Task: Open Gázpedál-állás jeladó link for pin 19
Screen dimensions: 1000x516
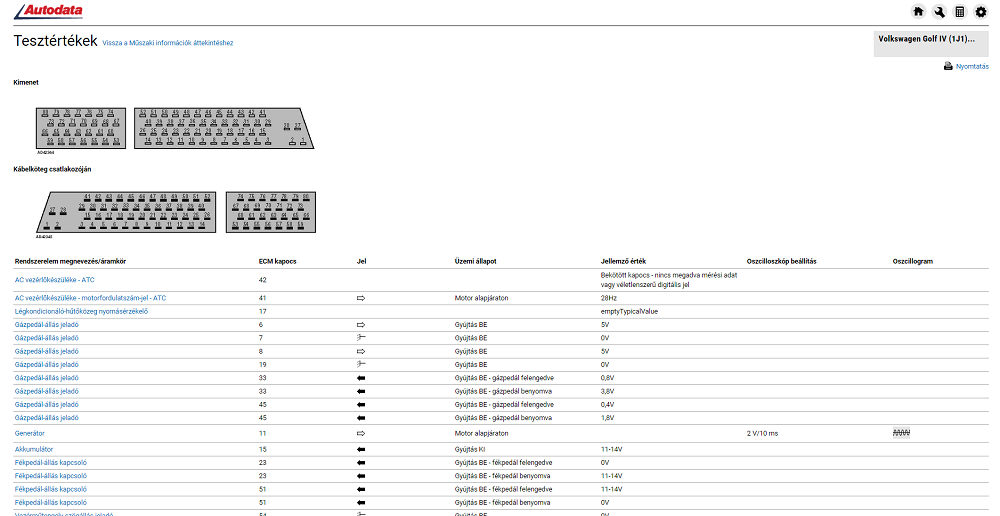Action: 47,365
